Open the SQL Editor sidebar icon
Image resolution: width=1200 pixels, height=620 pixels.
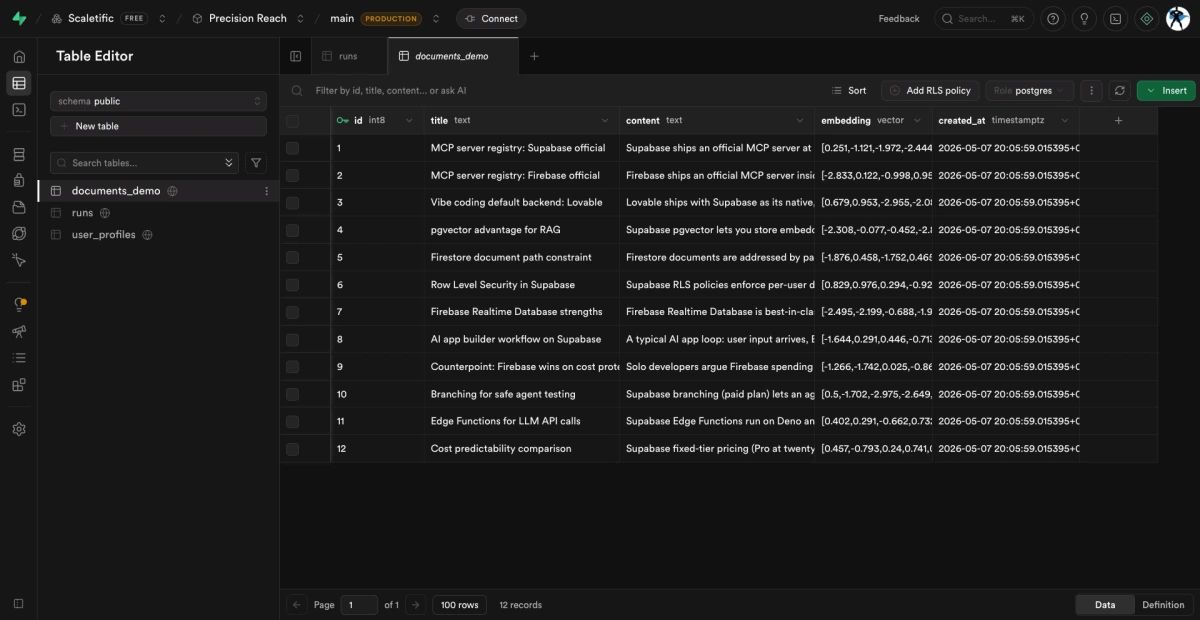pyautogui.click(x=19, y=110)
